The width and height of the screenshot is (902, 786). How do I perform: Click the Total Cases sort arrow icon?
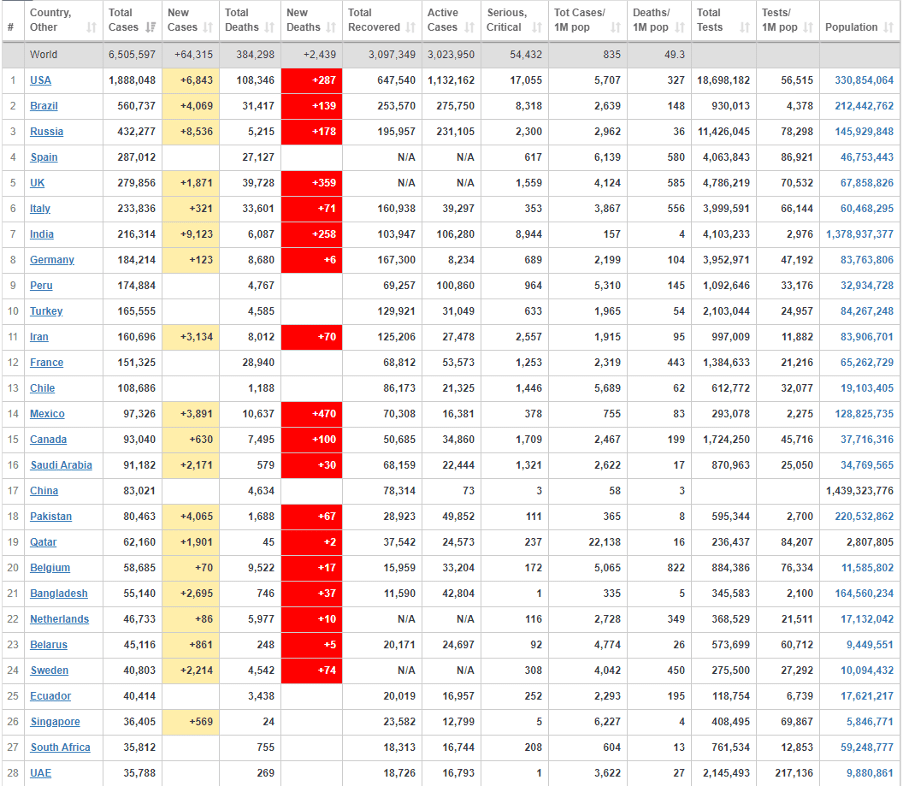[x=151, y=27]
